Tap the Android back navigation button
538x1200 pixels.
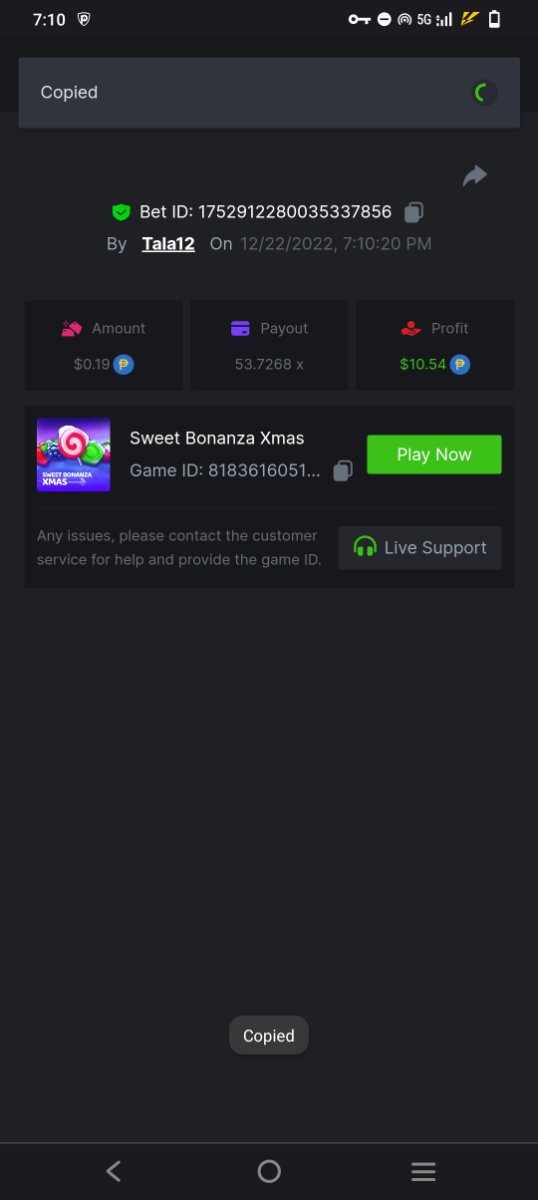pyautogui.click(x=114, y=1171)
